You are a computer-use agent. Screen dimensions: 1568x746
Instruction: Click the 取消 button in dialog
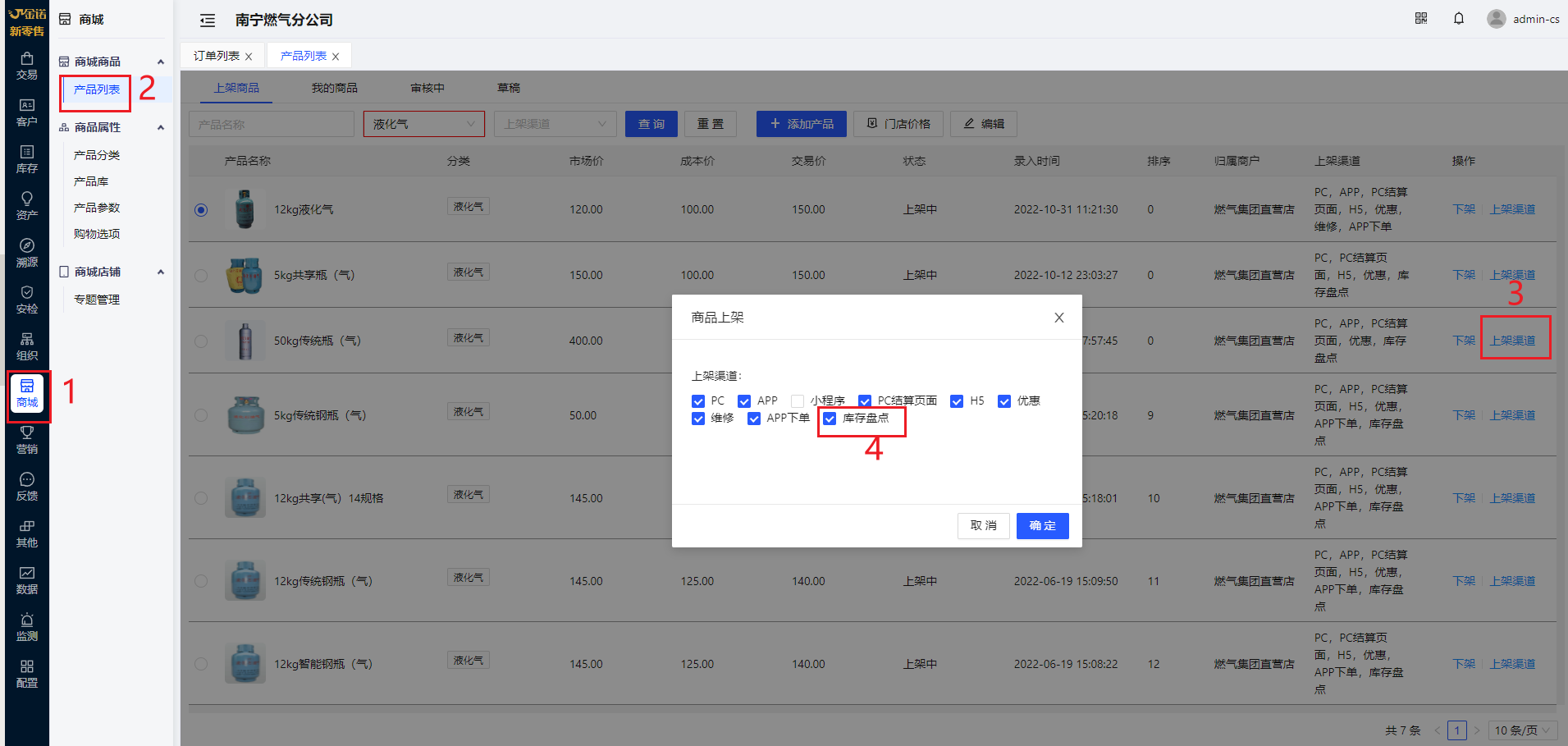pyautogui.click(x=983, y=526)
